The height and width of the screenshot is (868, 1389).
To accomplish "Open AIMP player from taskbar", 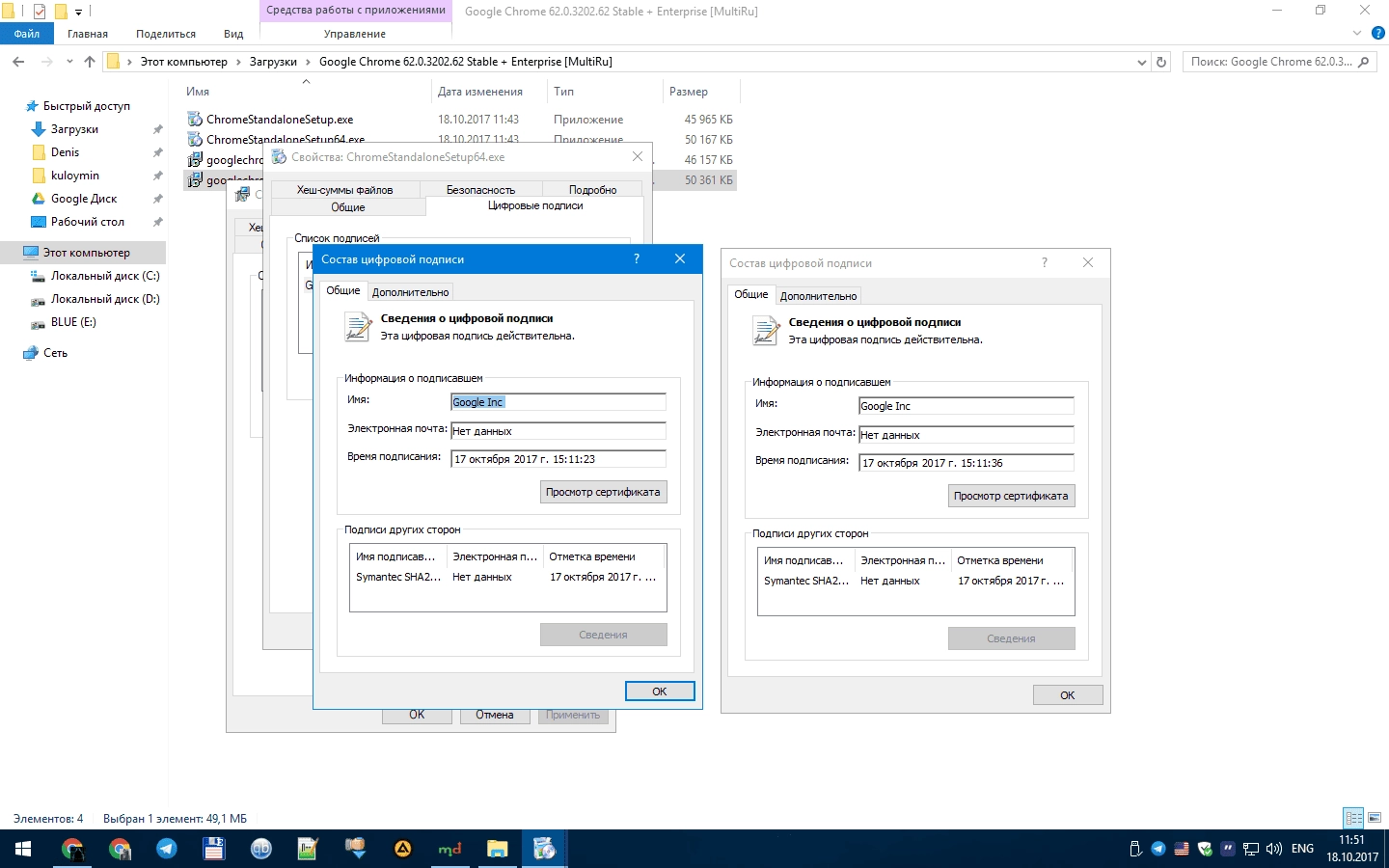I will pos(402,849).
